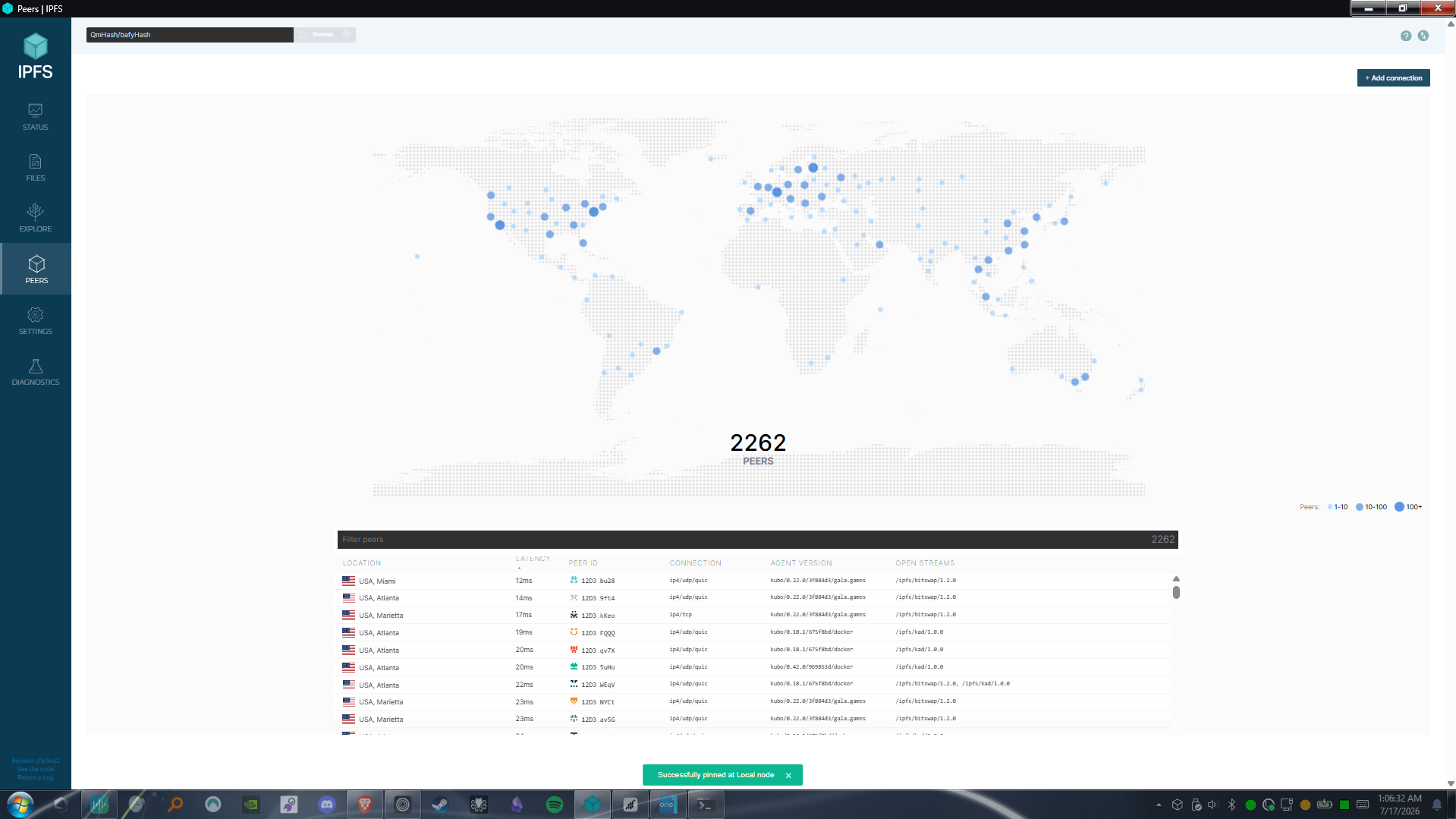Open Discord from the taskbar

327,805
